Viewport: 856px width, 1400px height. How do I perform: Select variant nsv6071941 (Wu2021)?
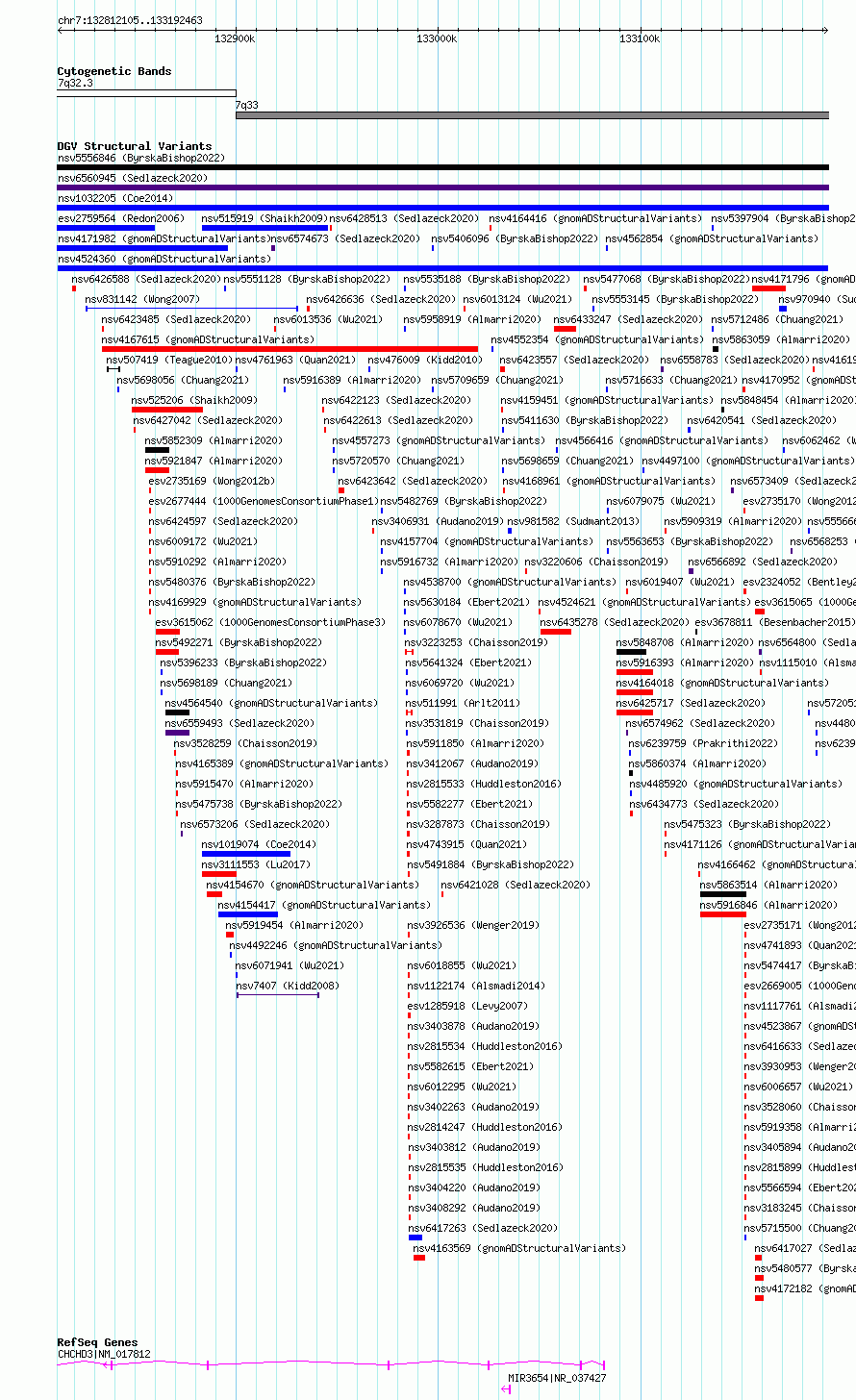290,965
